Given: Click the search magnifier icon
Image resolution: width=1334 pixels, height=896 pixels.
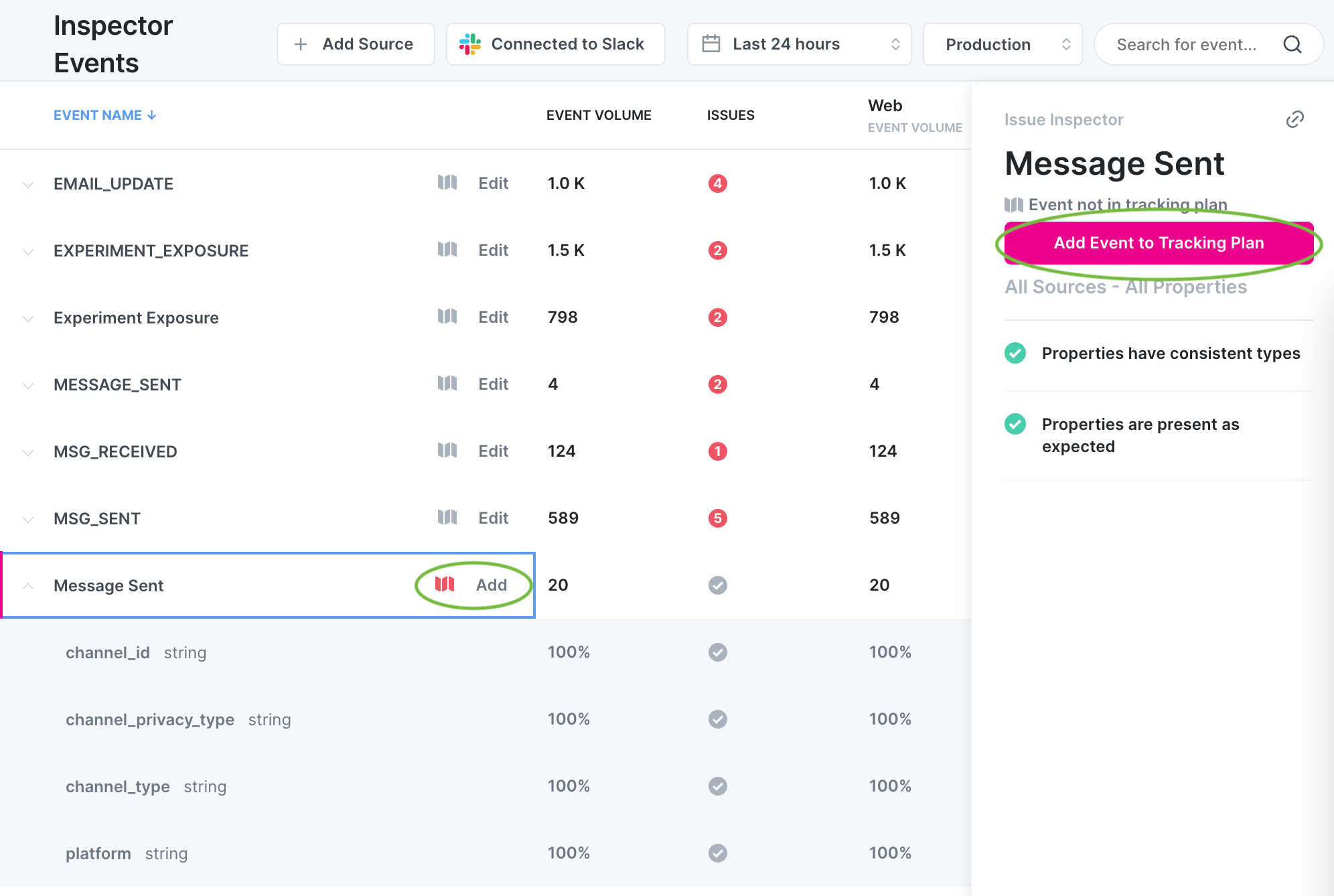Looking at the screenshot, I should tap(1292, 44).
